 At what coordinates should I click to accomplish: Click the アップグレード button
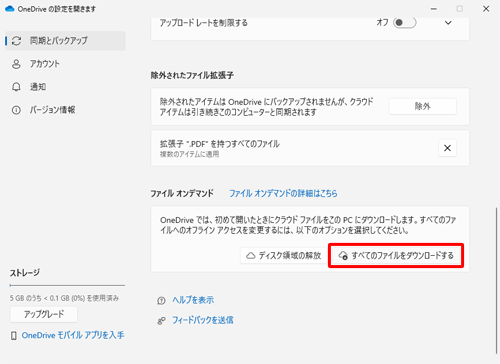[44, 314]
